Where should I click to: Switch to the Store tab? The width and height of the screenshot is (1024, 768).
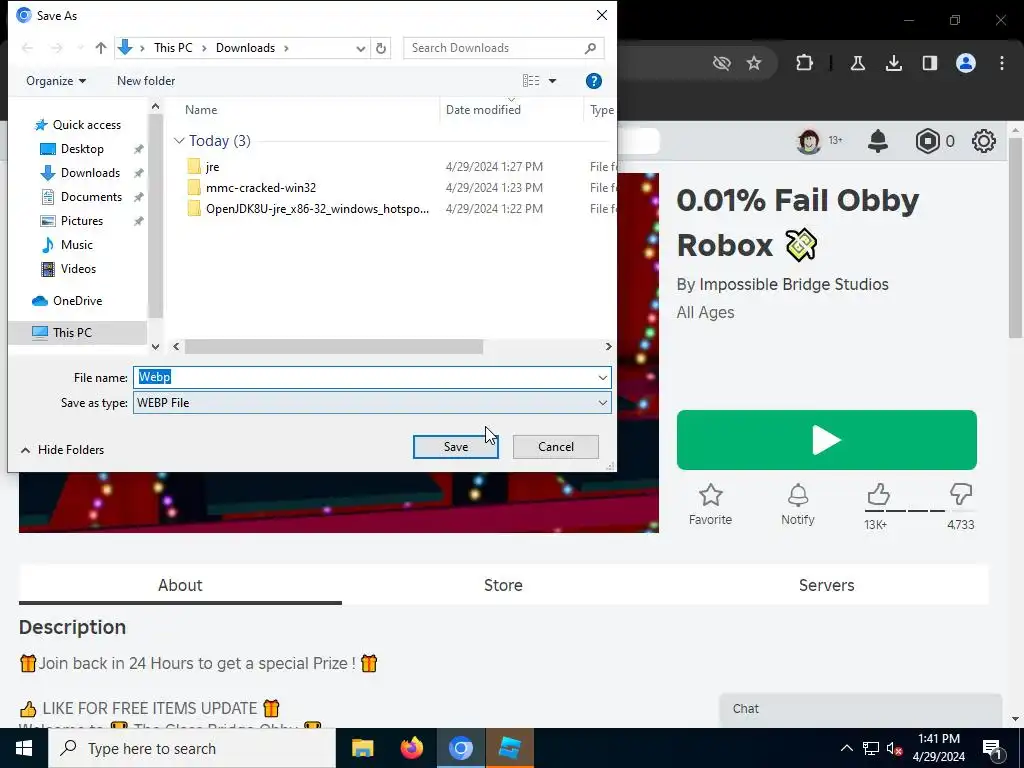click(503, 585)
